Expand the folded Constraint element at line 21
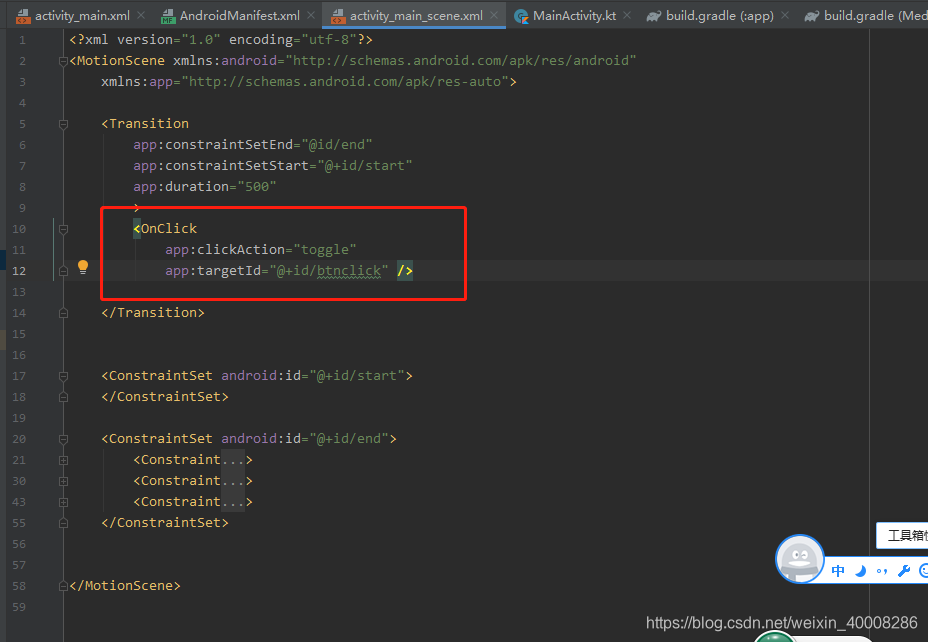 tap(62, 459)
